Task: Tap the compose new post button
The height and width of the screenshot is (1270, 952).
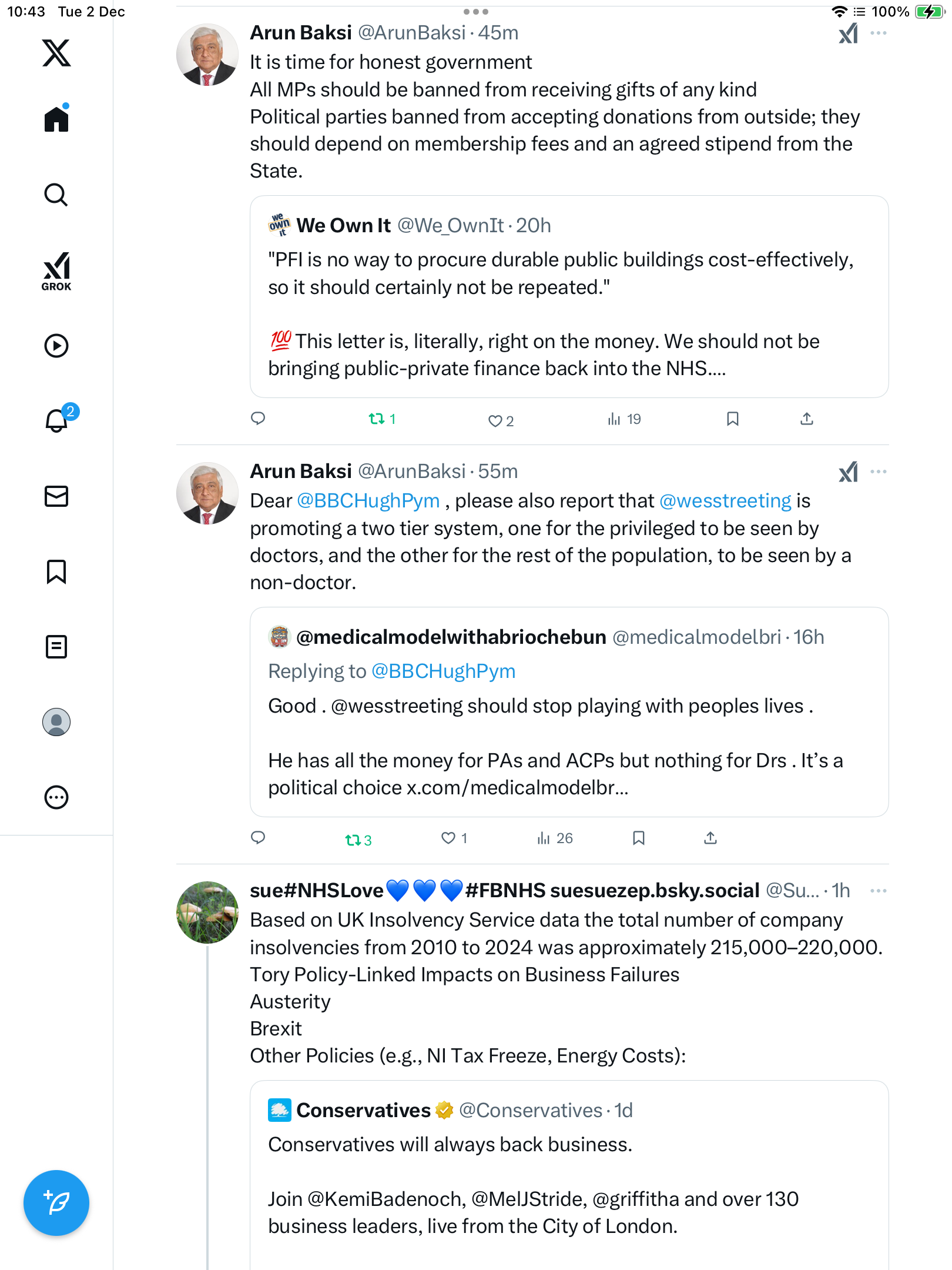Action: click(56, 1203)
